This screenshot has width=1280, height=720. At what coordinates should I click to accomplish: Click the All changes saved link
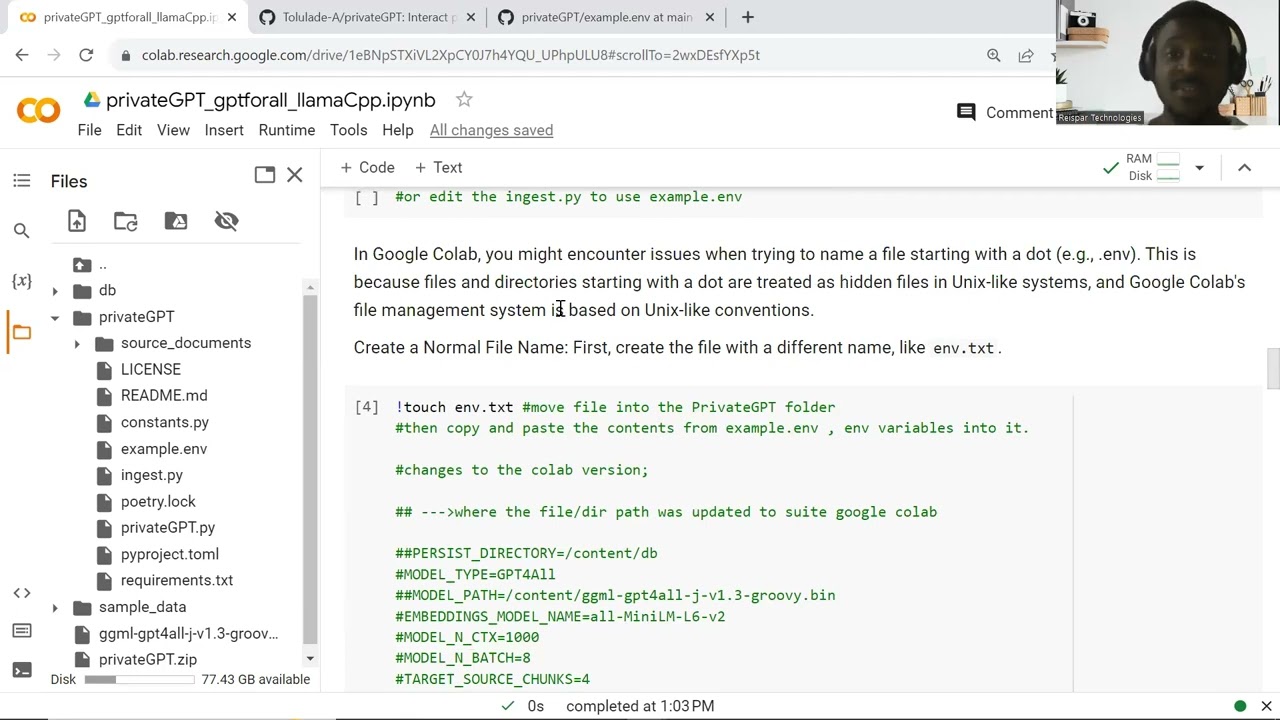(x=491, y=130)
